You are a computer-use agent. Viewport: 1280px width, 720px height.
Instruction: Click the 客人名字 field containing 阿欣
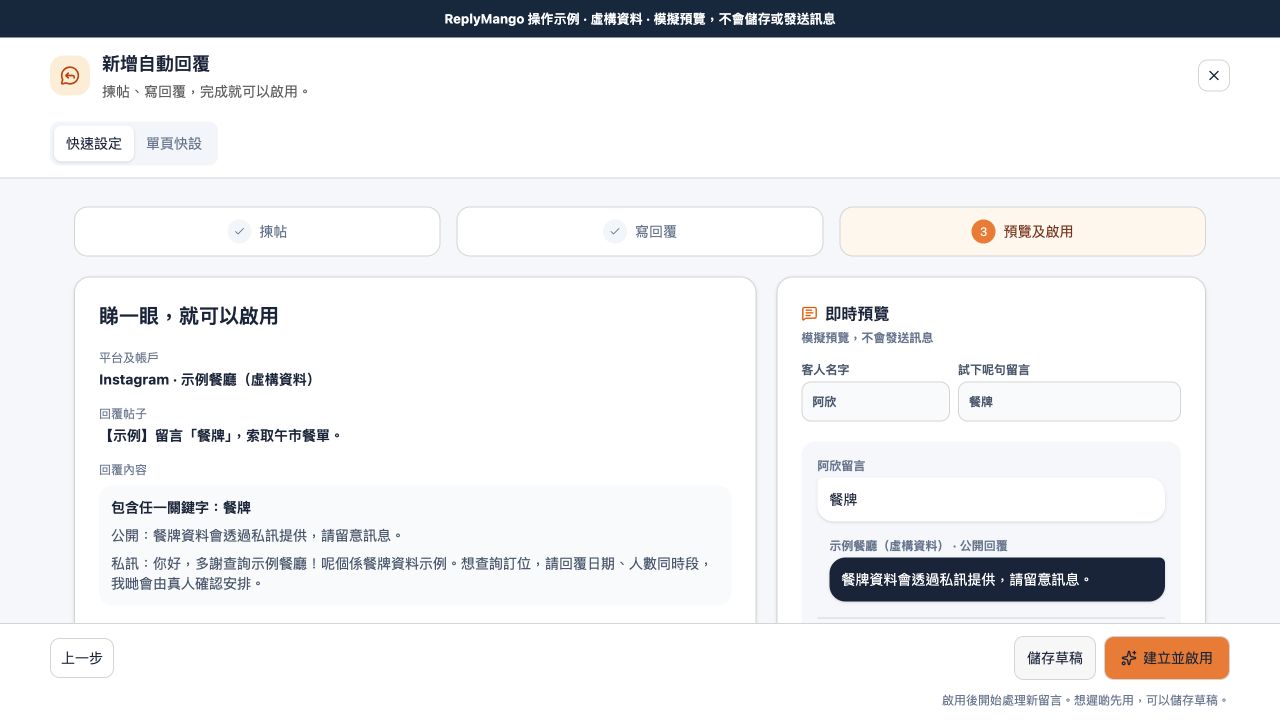[x=875, y=402]
